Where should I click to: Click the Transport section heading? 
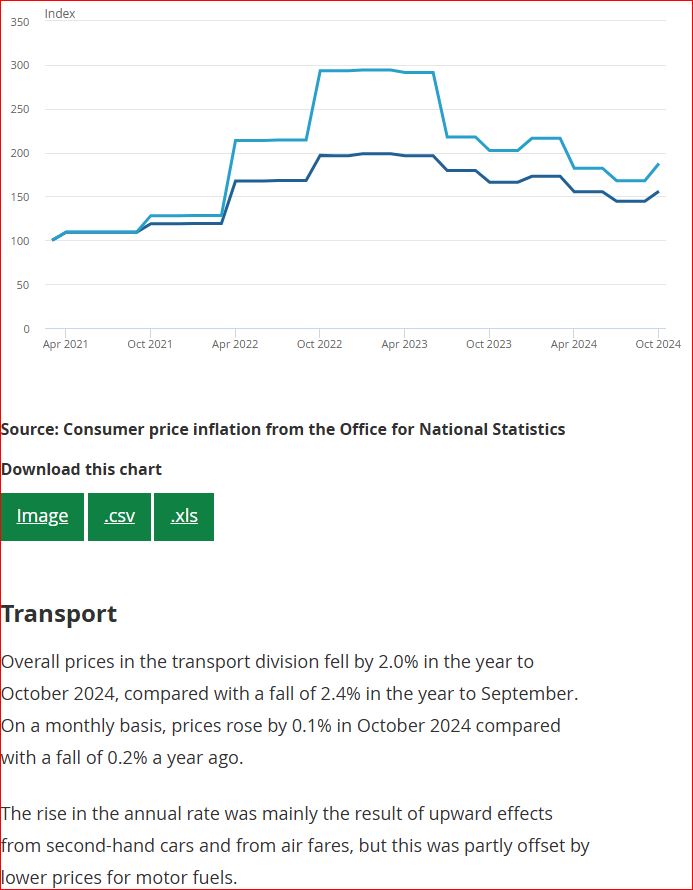pos(59,614)
